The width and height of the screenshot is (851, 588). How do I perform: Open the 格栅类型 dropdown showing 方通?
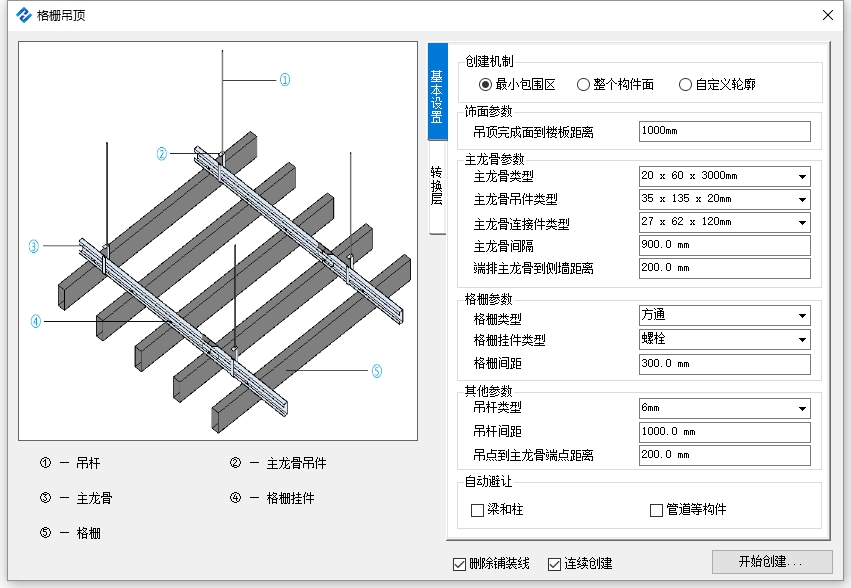point(725,315)
